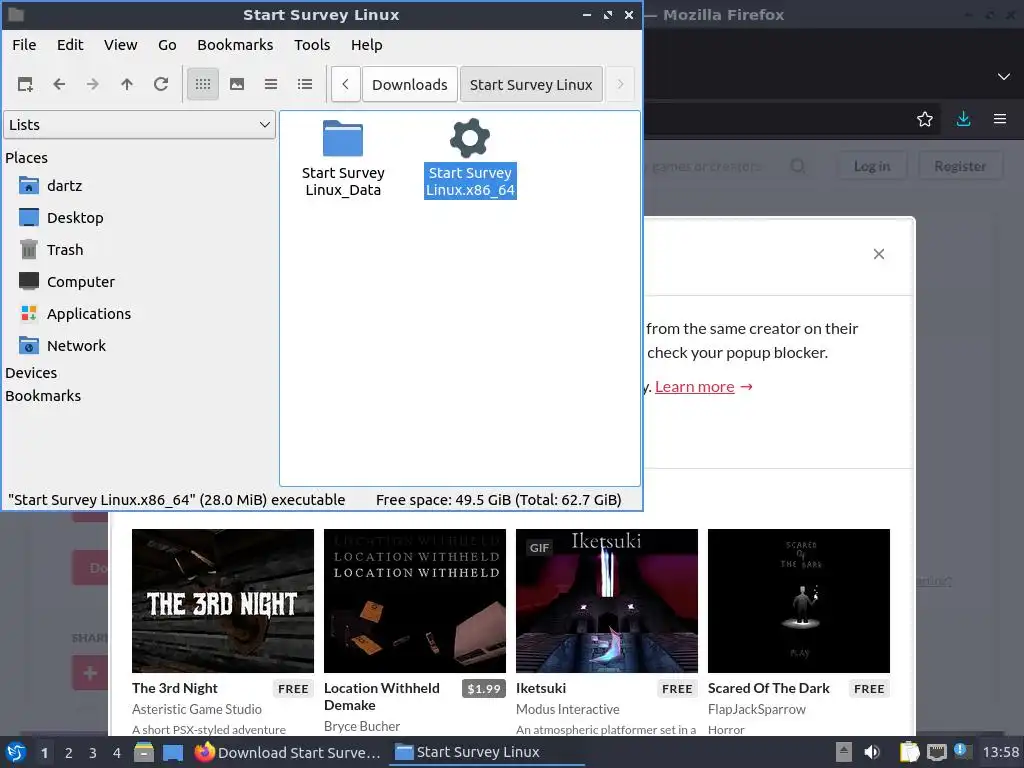The height and width of the screenshot is (768, 1024).
Task: Go forward in folder history
Action: coord(93,84)
